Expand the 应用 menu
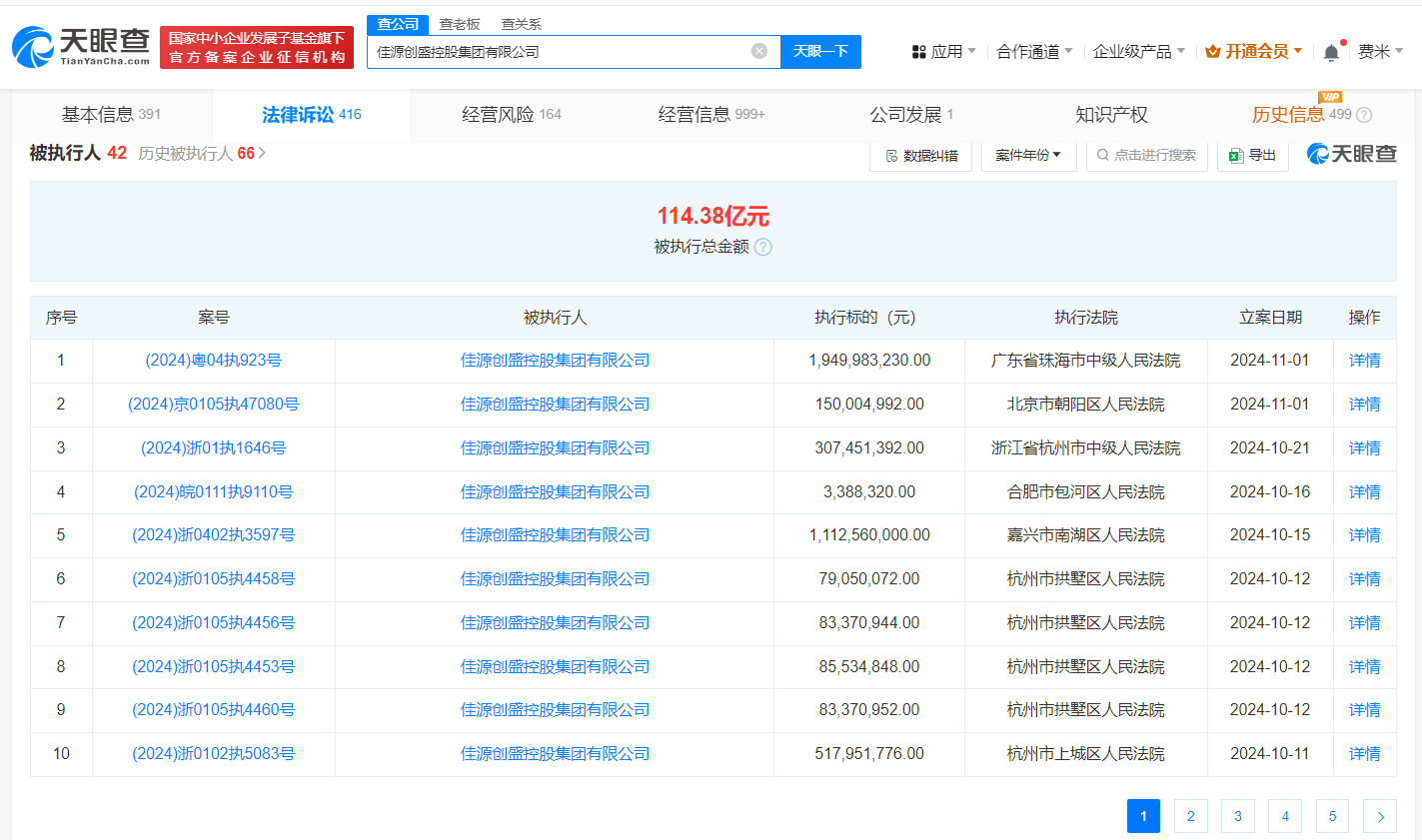This screenshot has height=840, width=1422. pyautogui.click(x=943, y=51)
